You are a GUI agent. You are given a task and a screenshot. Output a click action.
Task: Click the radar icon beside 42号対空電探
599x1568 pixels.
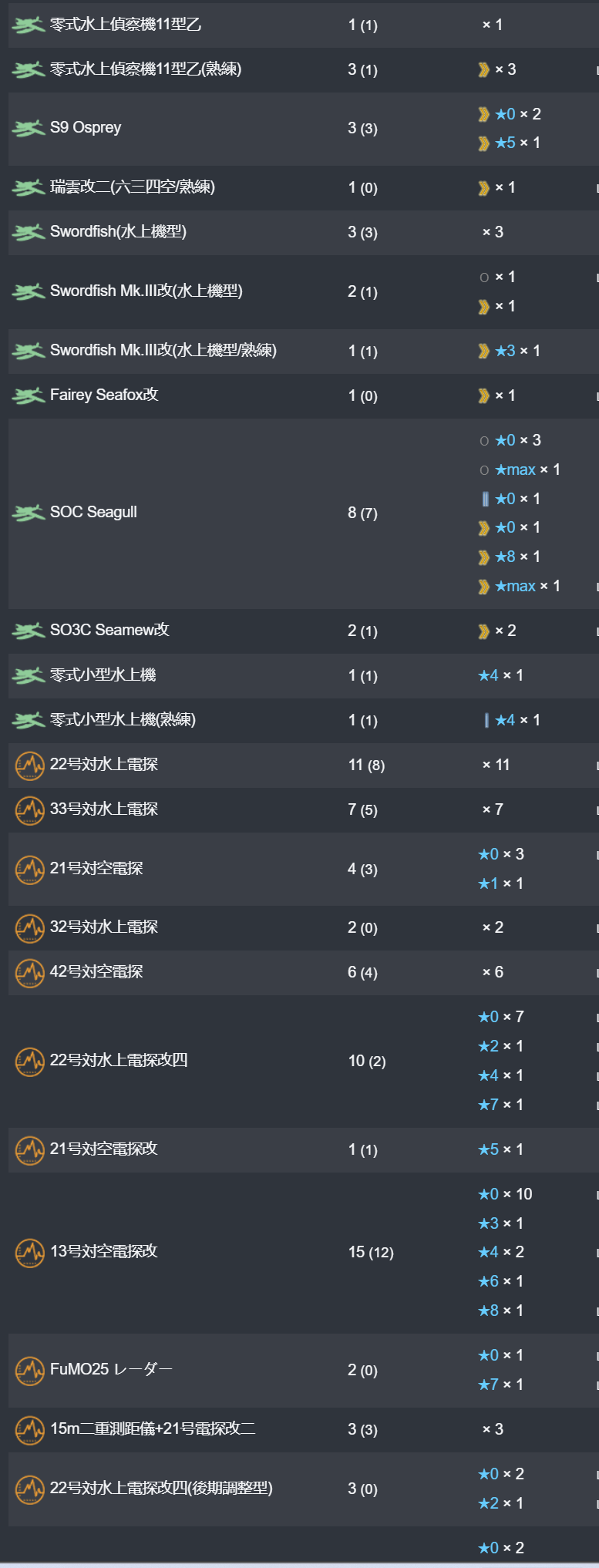pyautogui.click(x=29, y=972)
